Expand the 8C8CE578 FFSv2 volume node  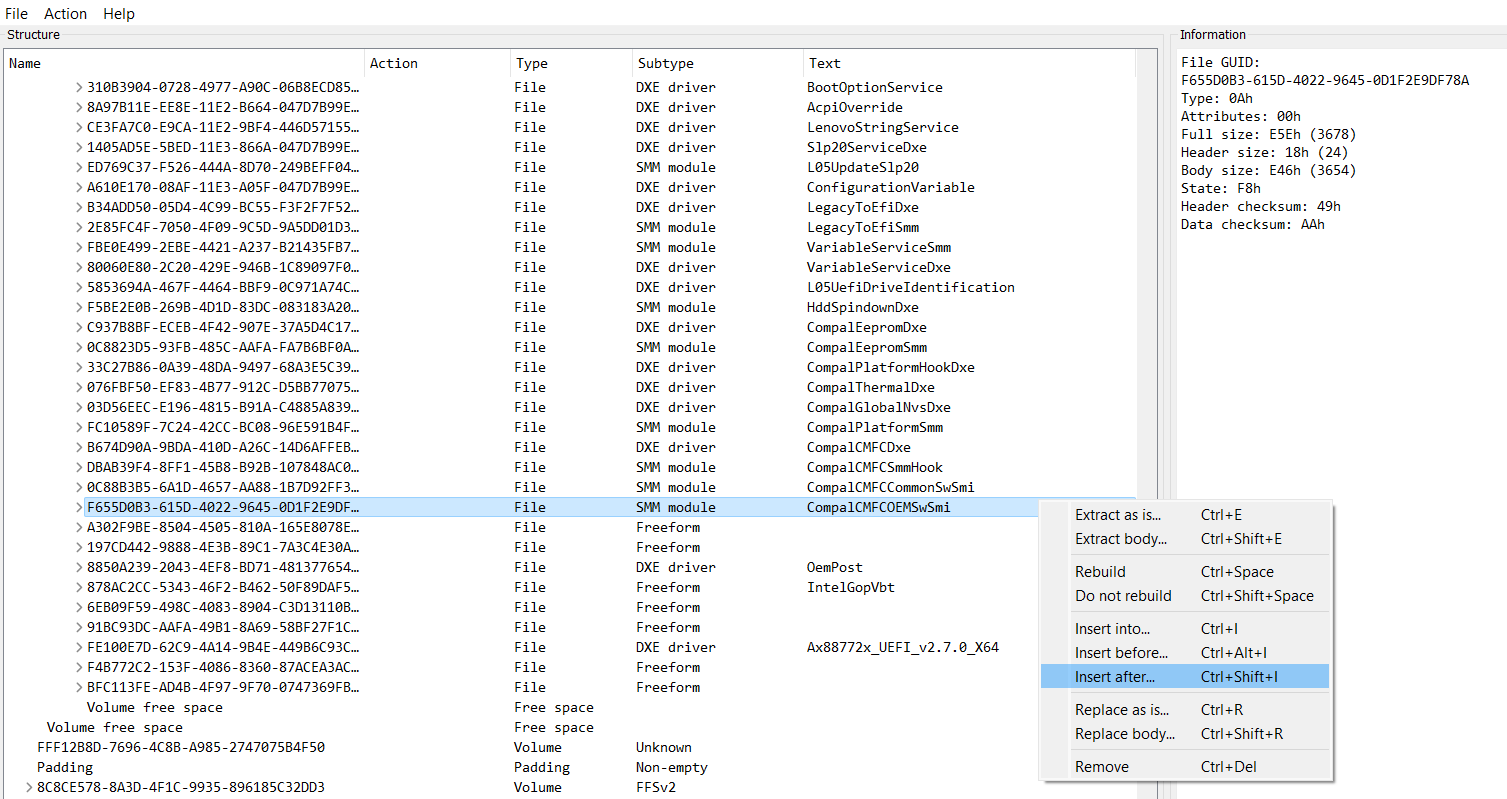coord(29,787)
